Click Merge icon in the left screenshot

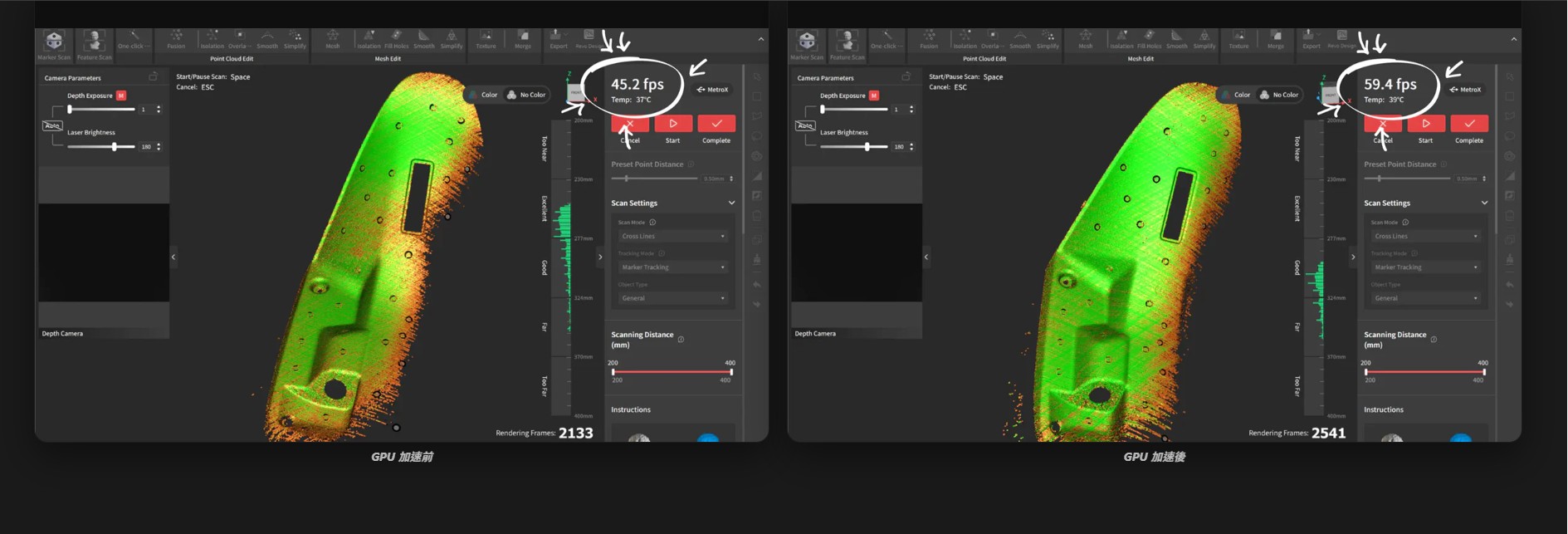coord(523,40)
